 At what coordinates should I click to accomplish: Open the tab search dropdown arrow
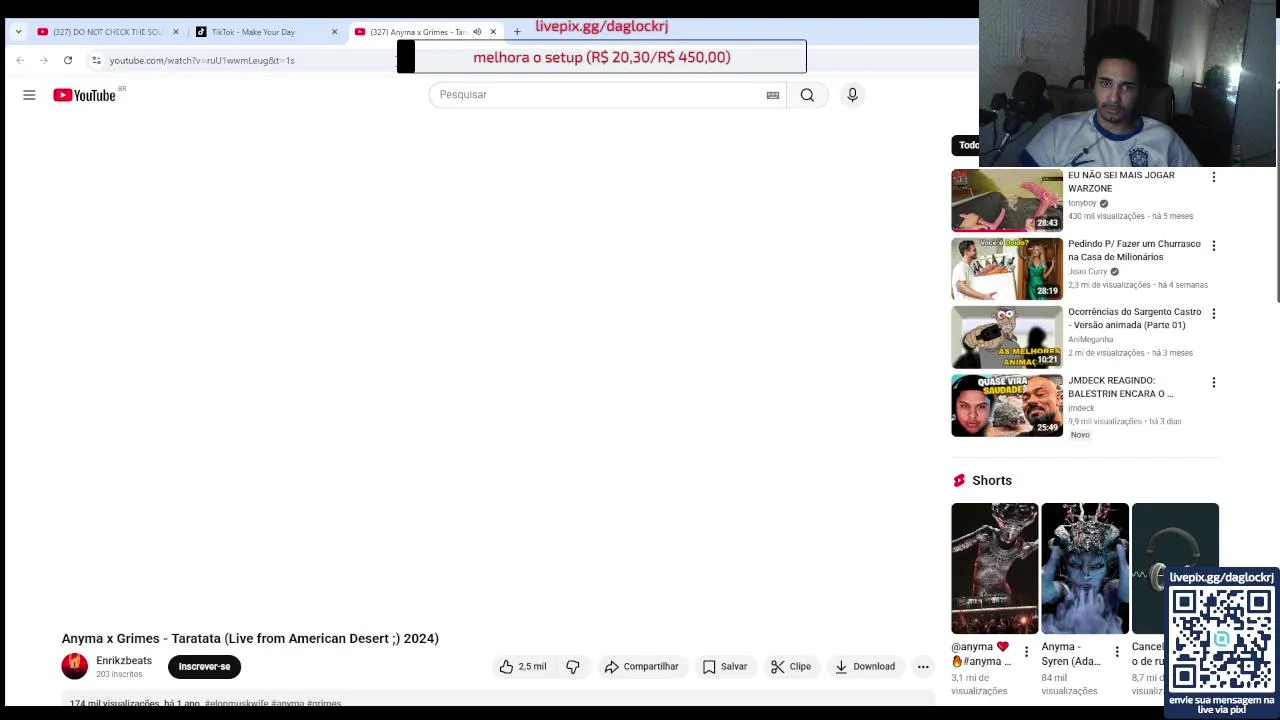tap(18, 32)
